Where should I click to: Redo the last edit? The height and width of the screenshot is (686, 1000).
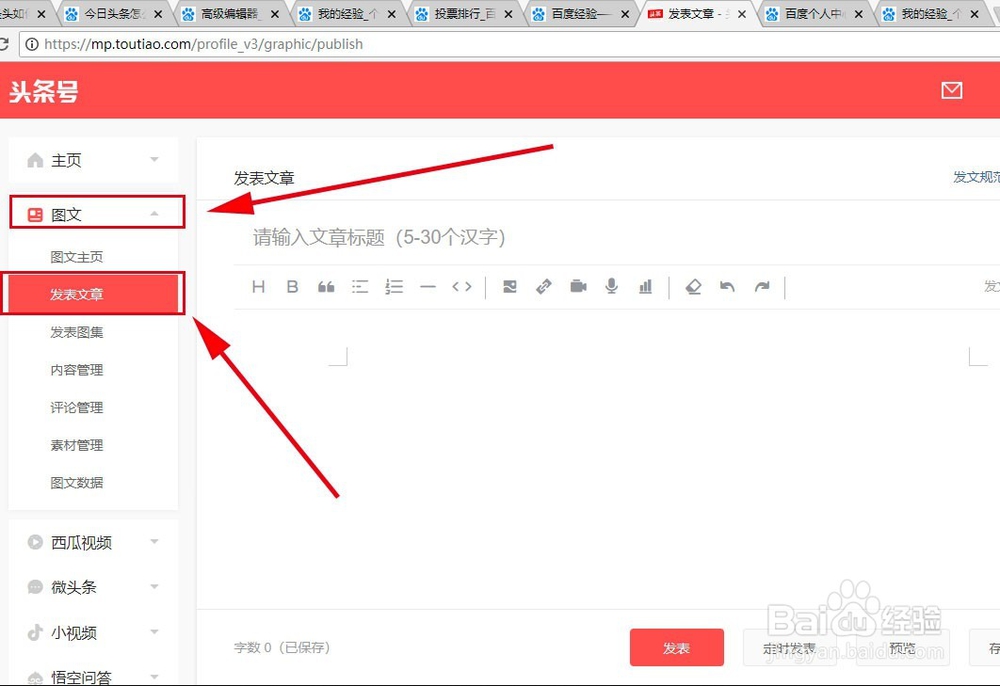click(762, 286)
